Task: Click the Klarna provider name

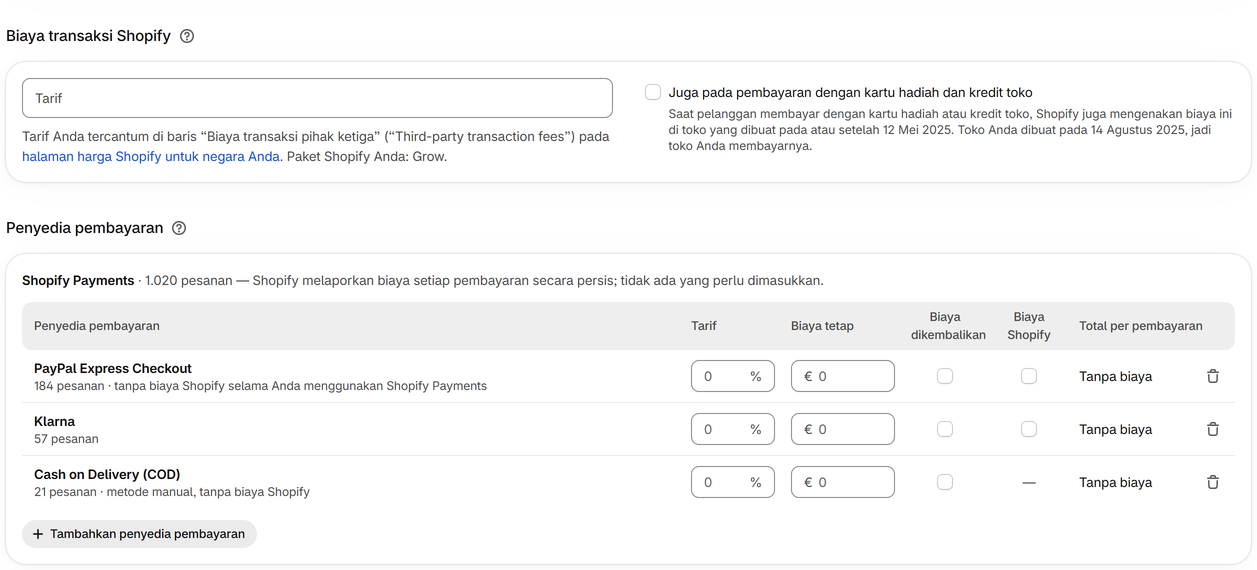Action: pos(54,421)
